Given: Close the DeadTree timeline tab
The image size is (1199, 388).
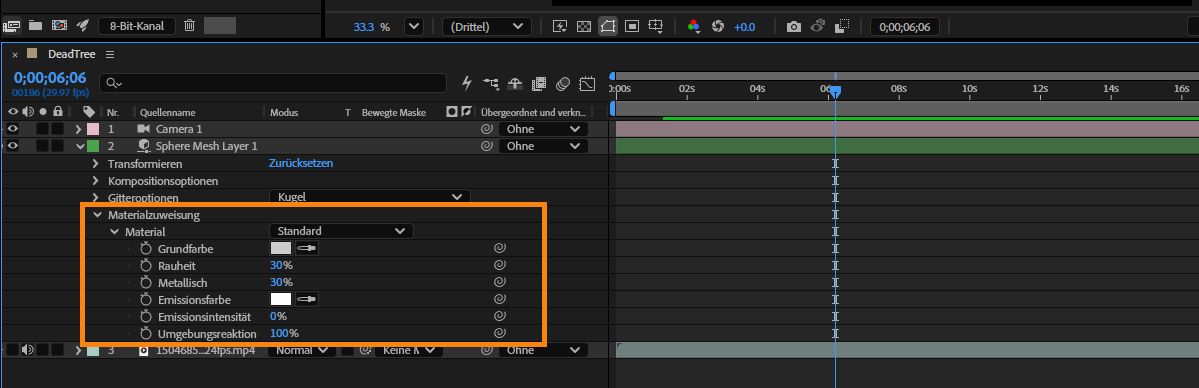Looking at the screenshot, I should tap(15, 55).
